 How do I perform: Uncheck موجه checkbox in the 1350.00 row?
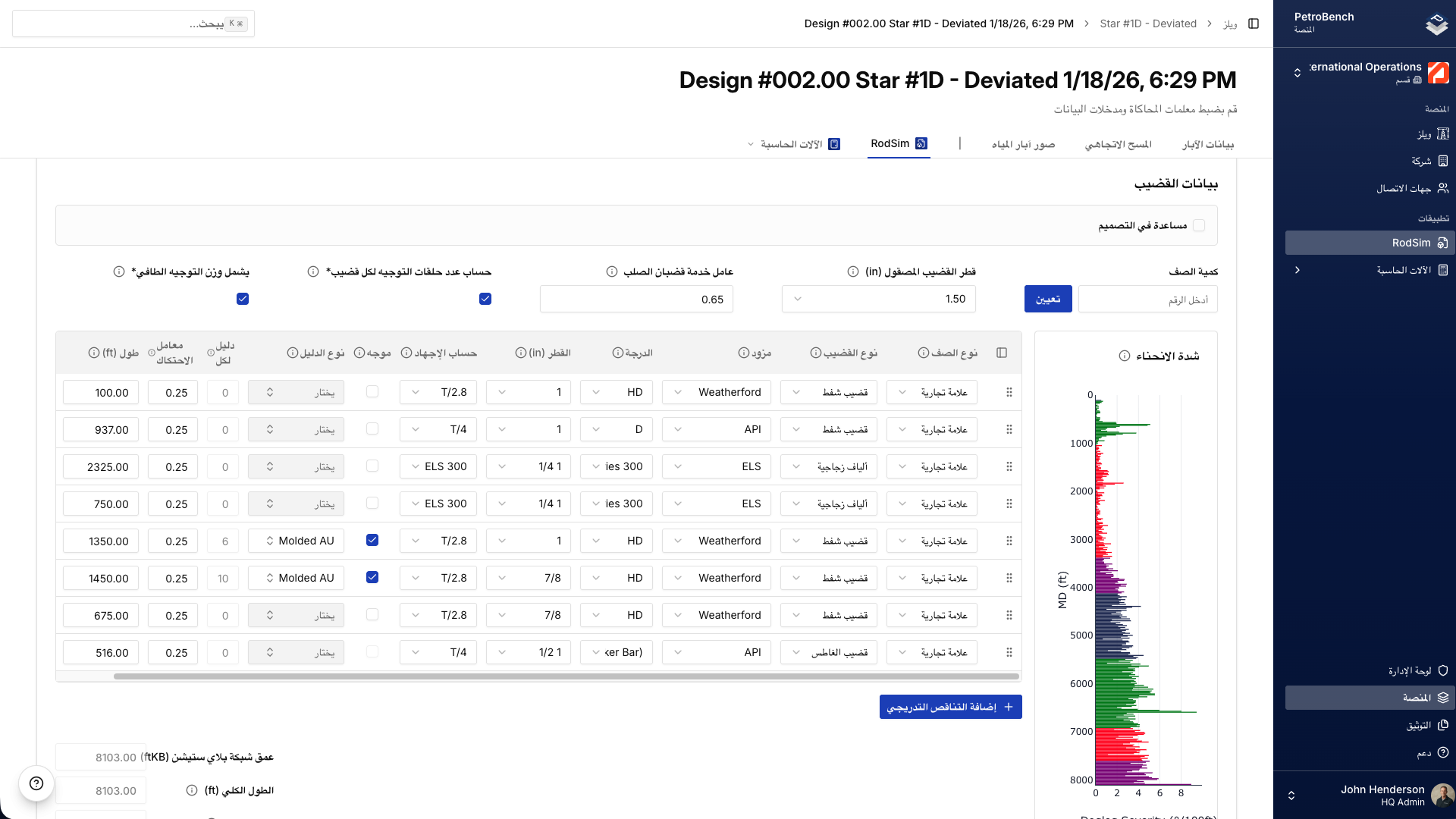pos(372,540)
